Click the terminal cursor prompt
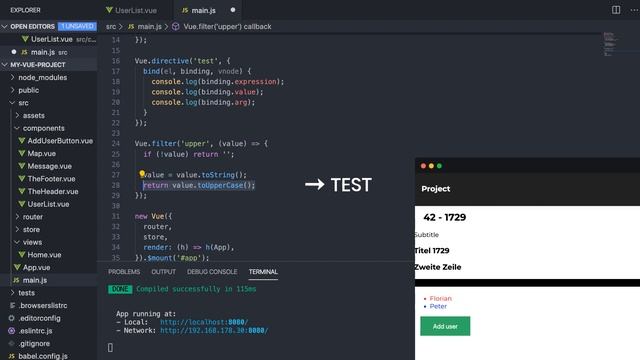Viewport: 640px width, 360px height. coord(110,347)
